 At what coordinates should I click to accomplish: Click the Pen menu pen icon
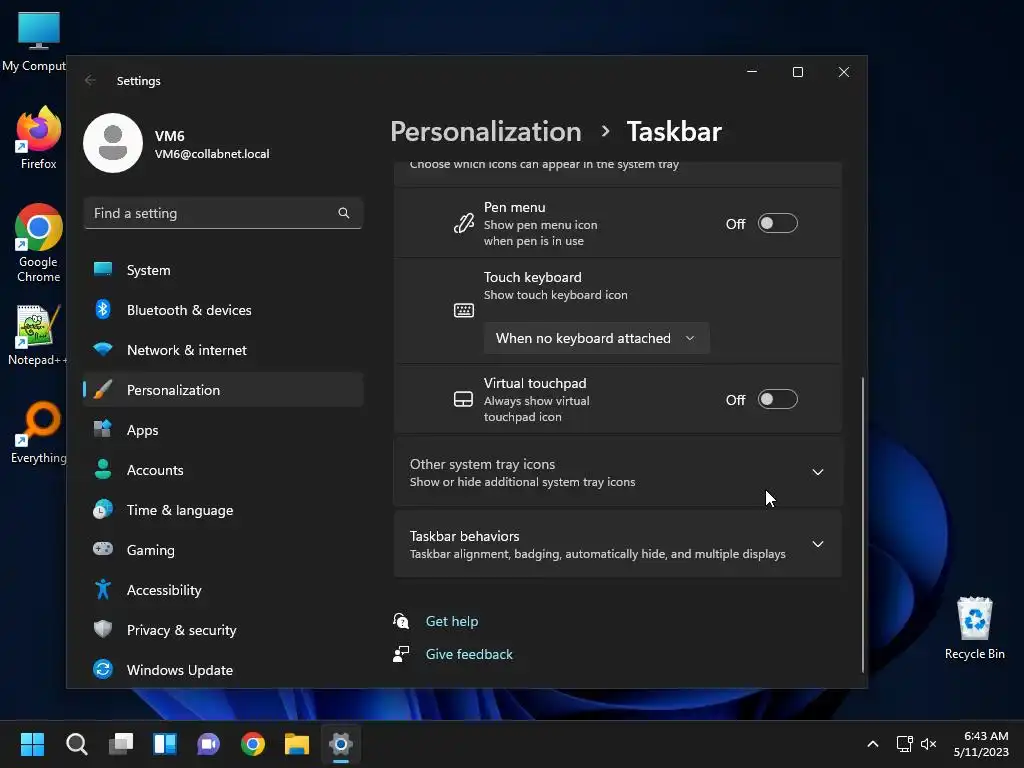[x=464, y=223]
